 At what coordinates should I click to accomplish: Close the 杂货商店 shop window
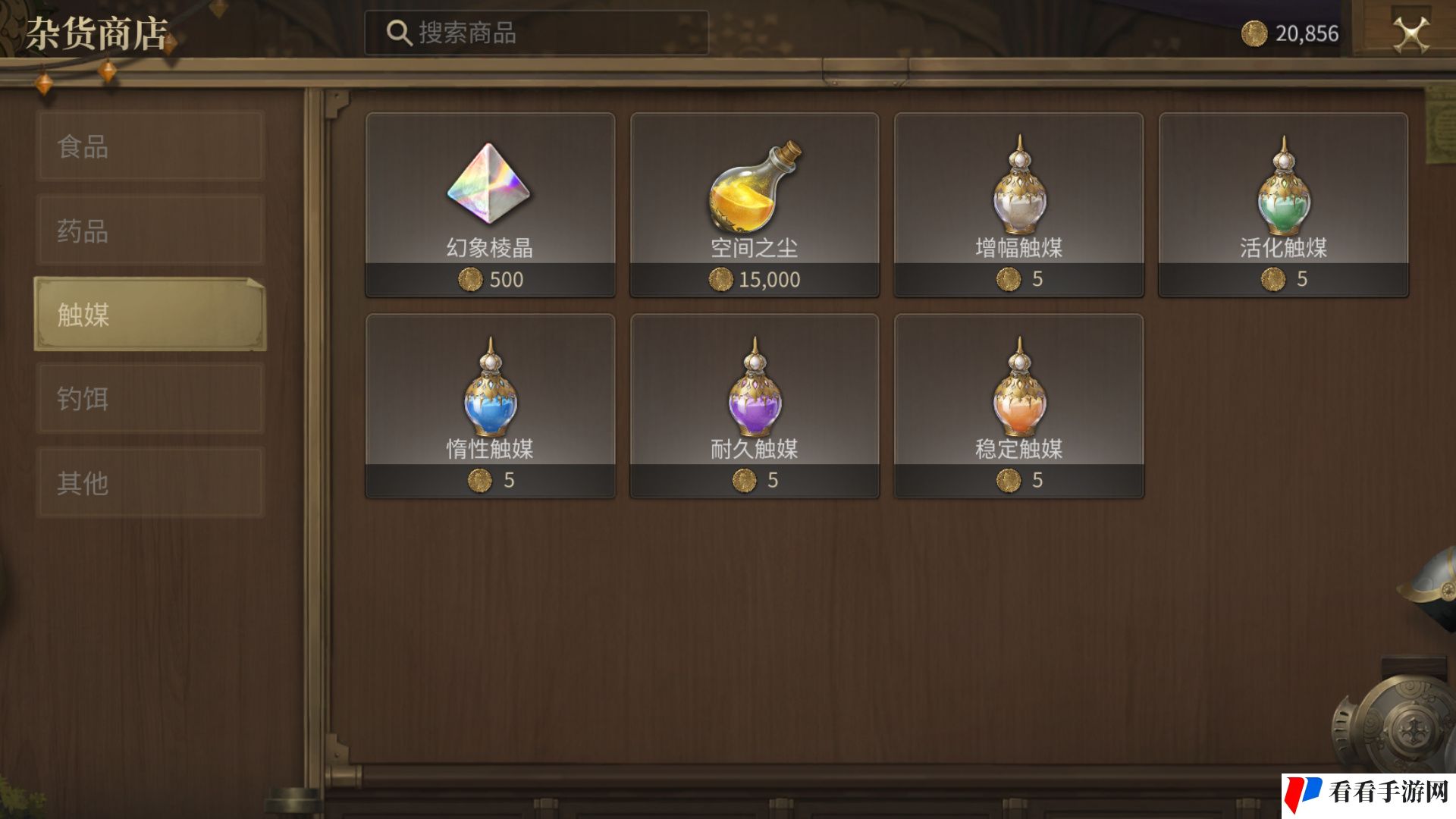[x=1411, y=34]
